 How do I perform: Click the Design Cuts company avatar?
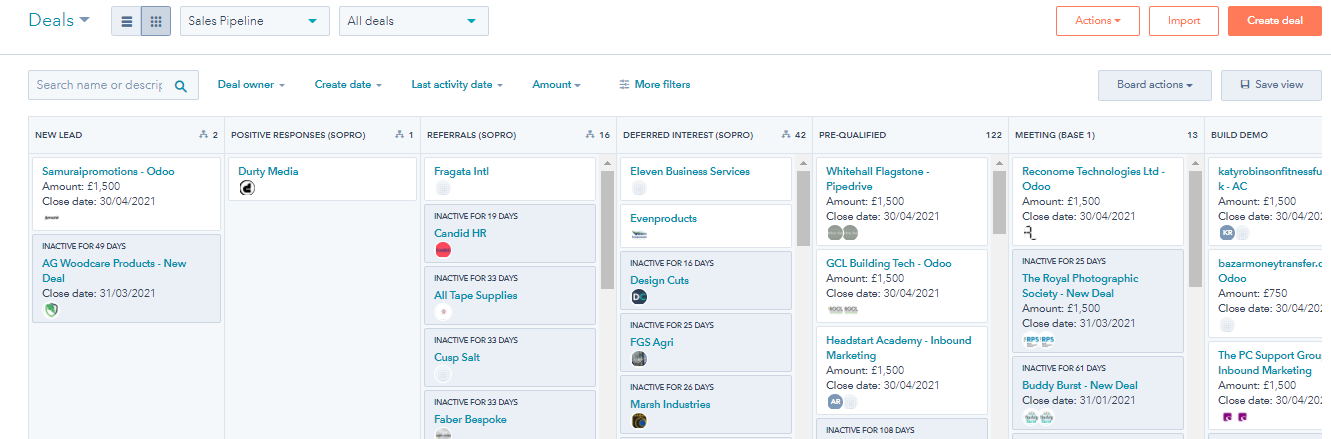tap(640, 297)
